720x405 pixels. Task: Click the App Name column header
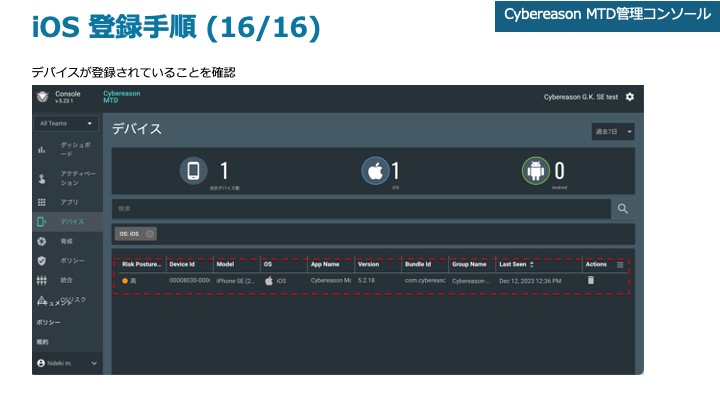pos(325,264)
